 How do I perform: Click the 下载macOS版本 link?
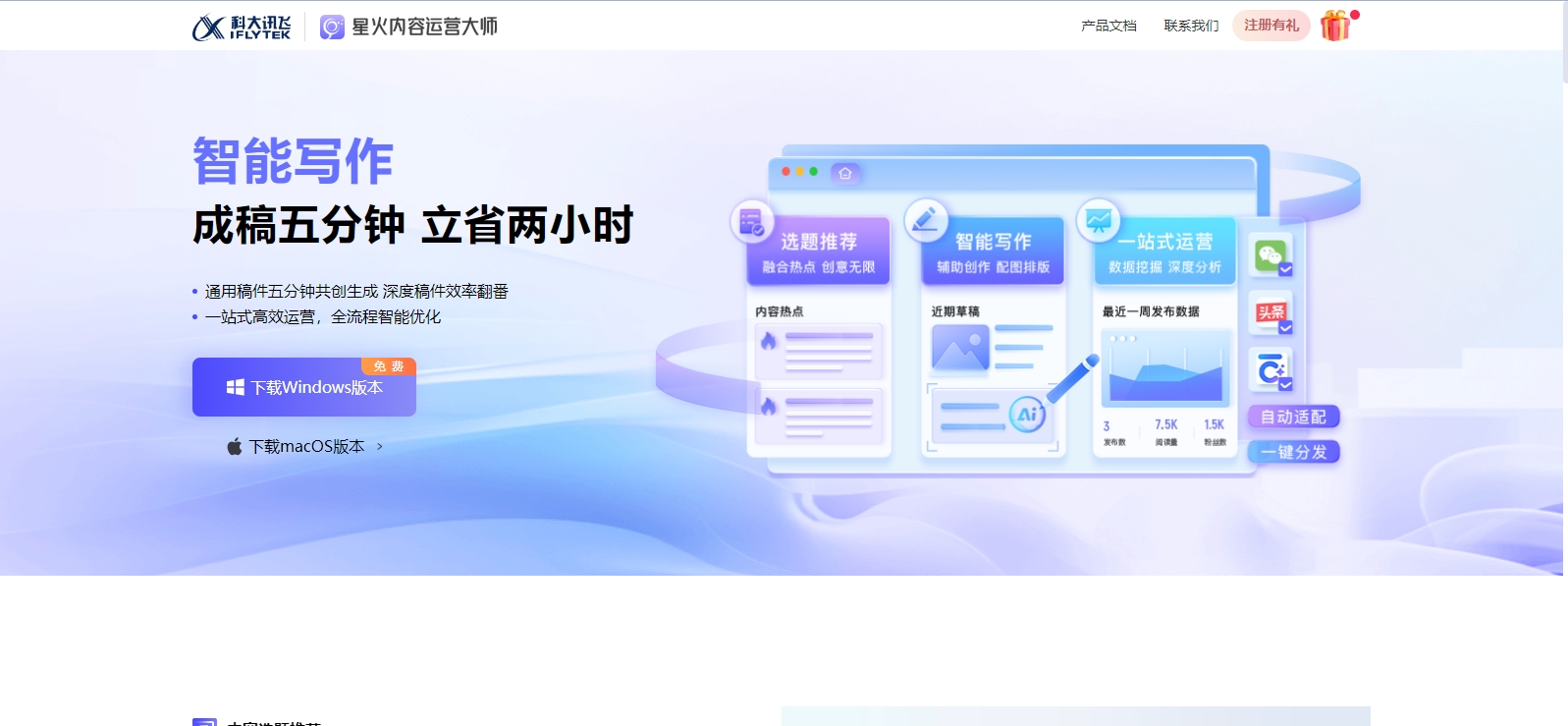point(306,446)
